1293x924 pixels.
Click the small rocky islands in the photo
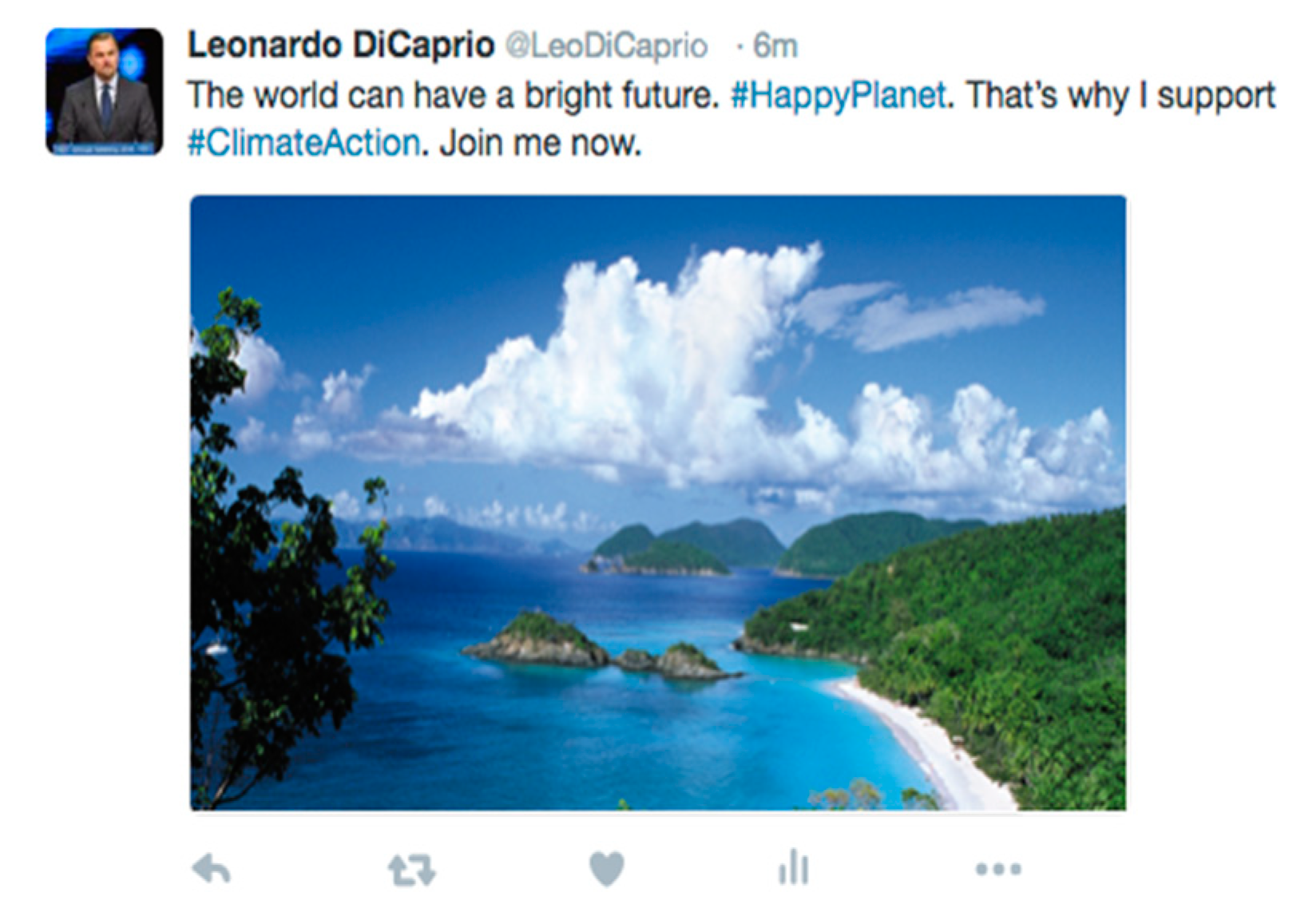[599, 647]
